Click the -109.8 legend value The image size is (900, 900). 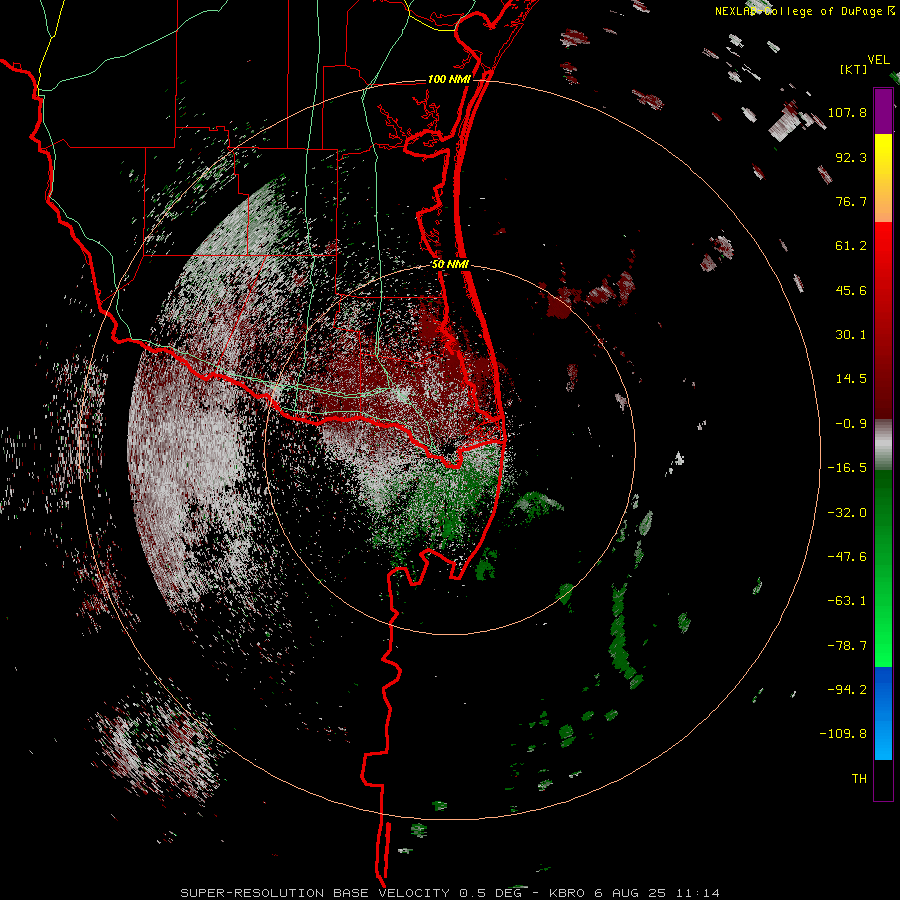pyautogui.click(x=843, y=734)
